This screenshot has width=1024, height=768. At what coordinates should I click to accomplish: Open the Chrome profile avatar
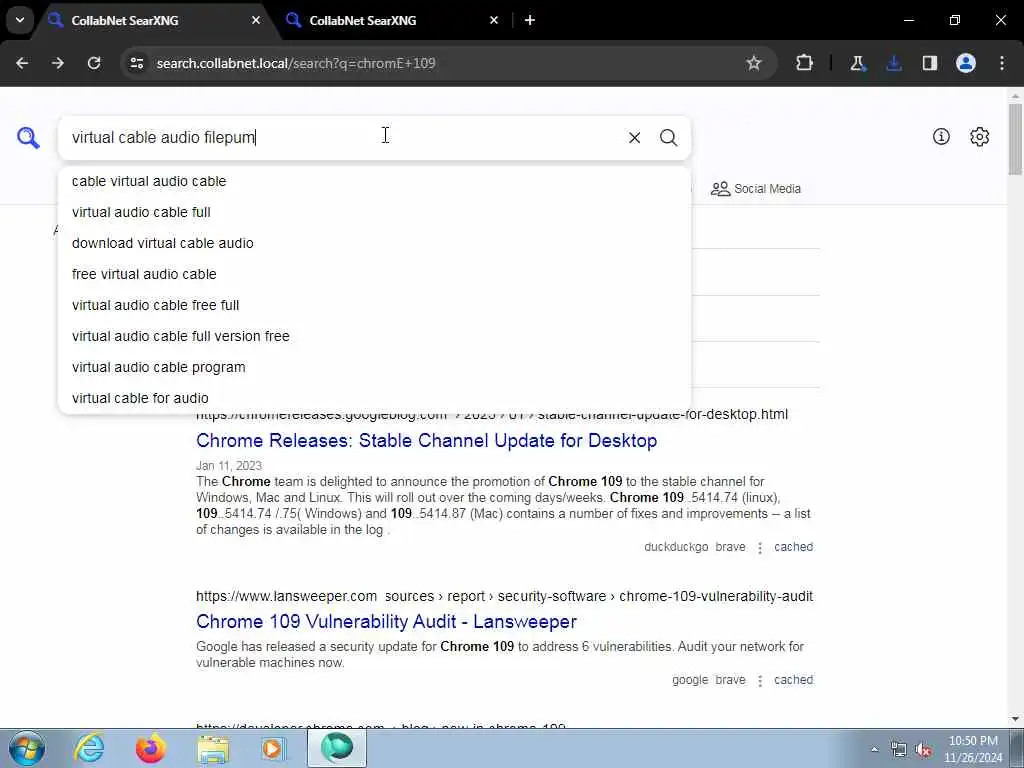pyautogui.click(x=966, y=63)
